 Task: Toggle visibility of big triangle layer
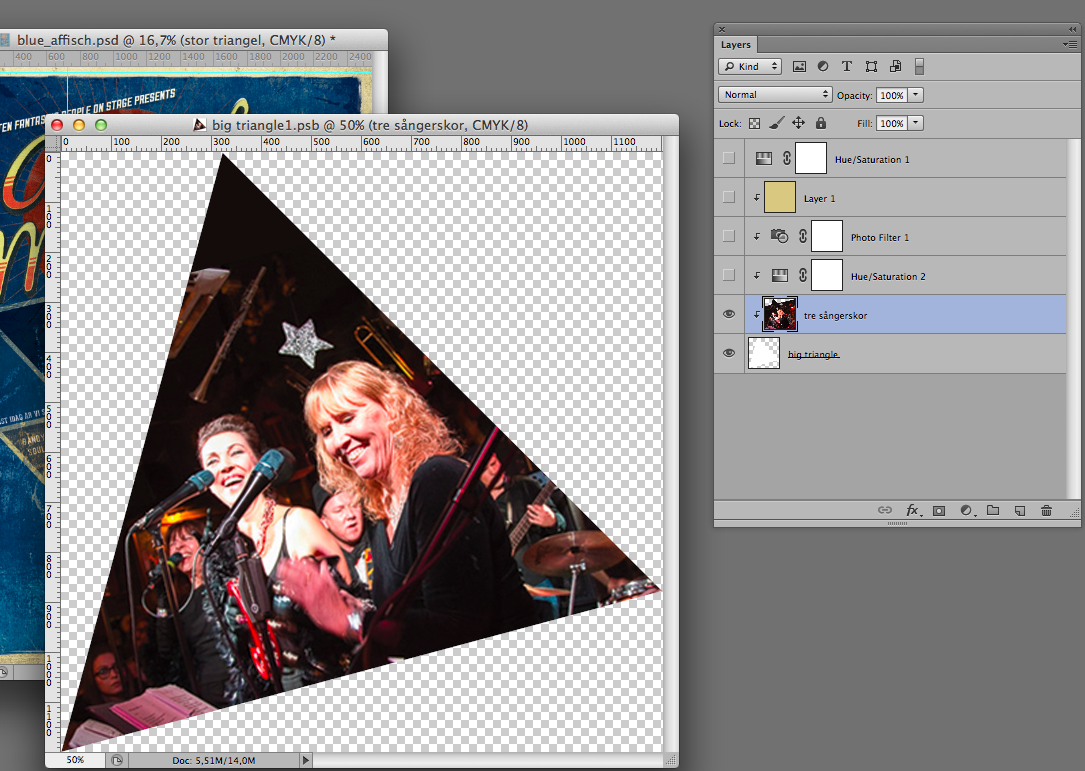pyautogui.click(x=729, y=353)
